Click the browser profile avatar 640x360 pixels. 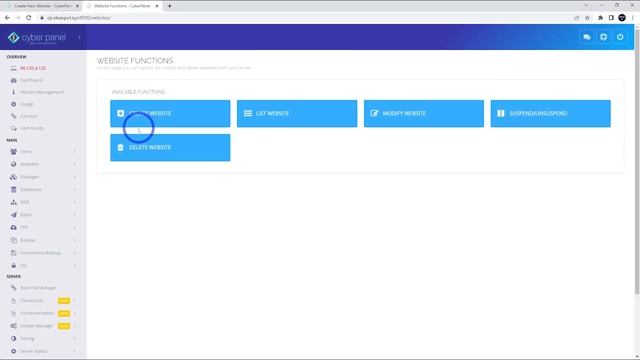[x=622, y=18]
